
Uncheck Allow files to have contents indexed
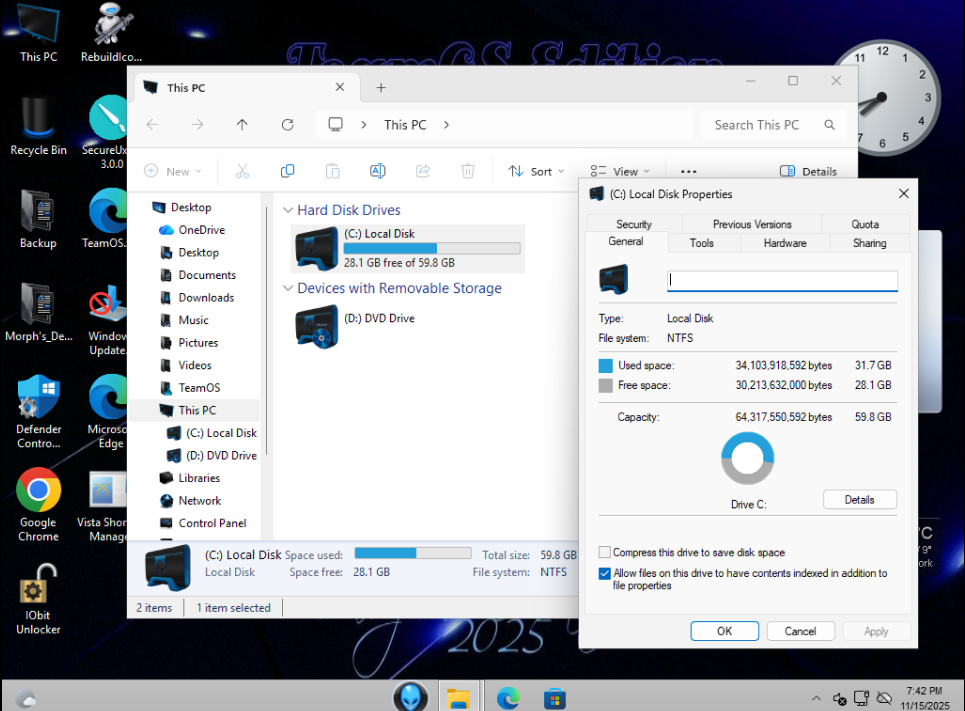[604, 574]
